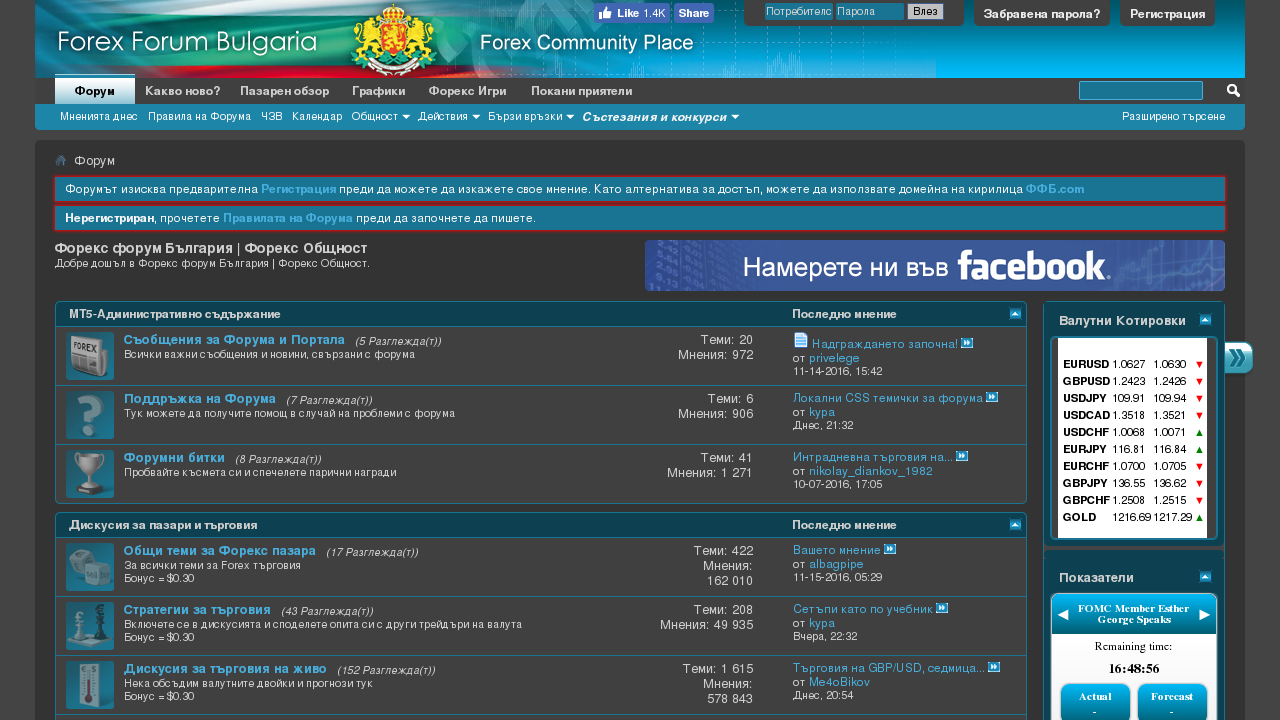Toggle sidebar with double-arrow button
Screen dimensions: 1280x720
(x=1238, y=358)
